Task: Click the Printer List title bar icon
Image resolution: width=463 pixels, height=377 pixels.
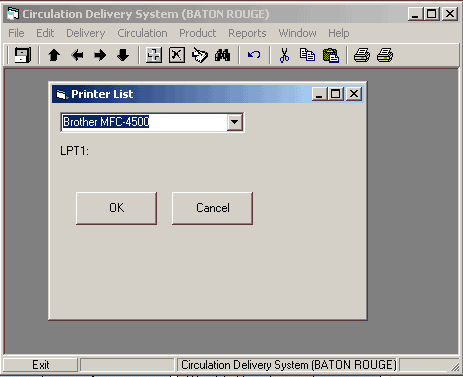Action: coord(61,94)
